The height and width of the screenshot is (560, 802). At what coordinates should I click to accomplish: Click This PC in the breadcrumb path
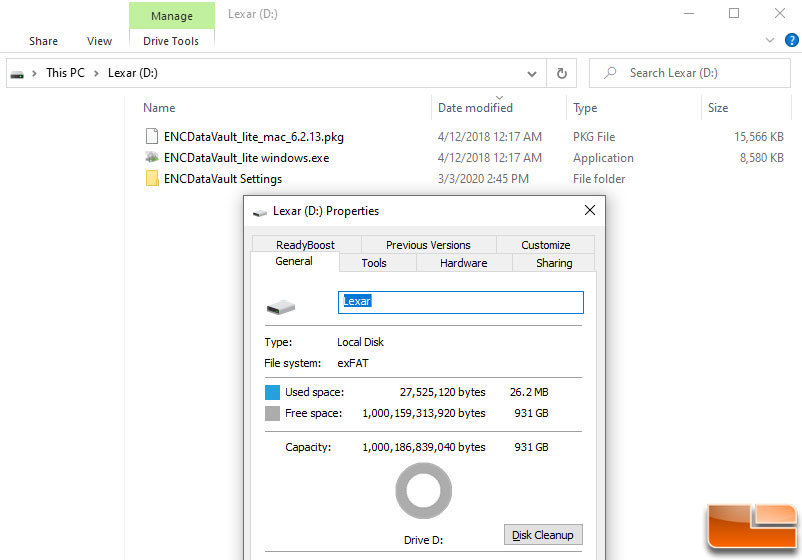click(x=65, y=73)
